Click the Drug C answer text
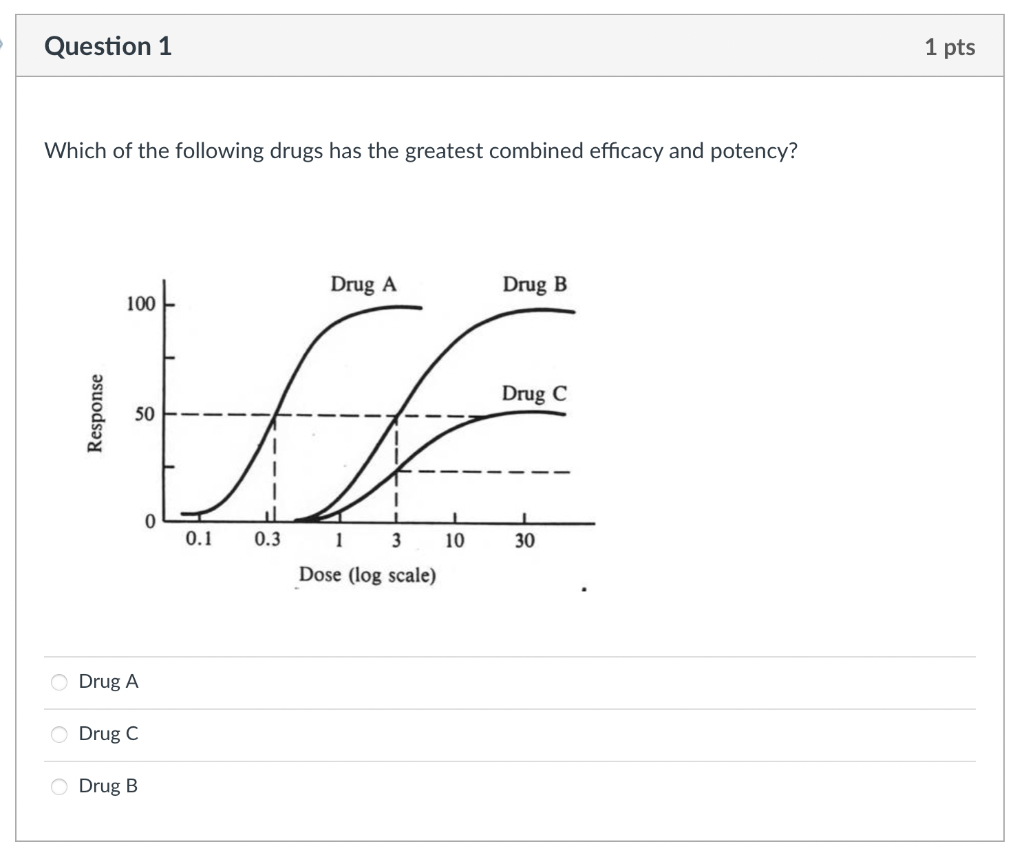The image size is (1024, 857). (108, 733)
